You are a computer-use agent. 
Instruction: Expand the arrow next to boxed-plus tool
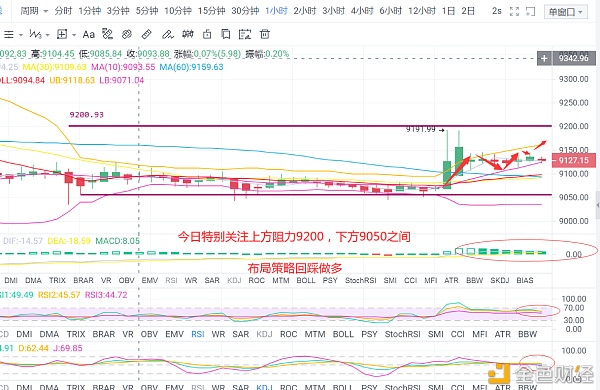click(x=74, y=35)
